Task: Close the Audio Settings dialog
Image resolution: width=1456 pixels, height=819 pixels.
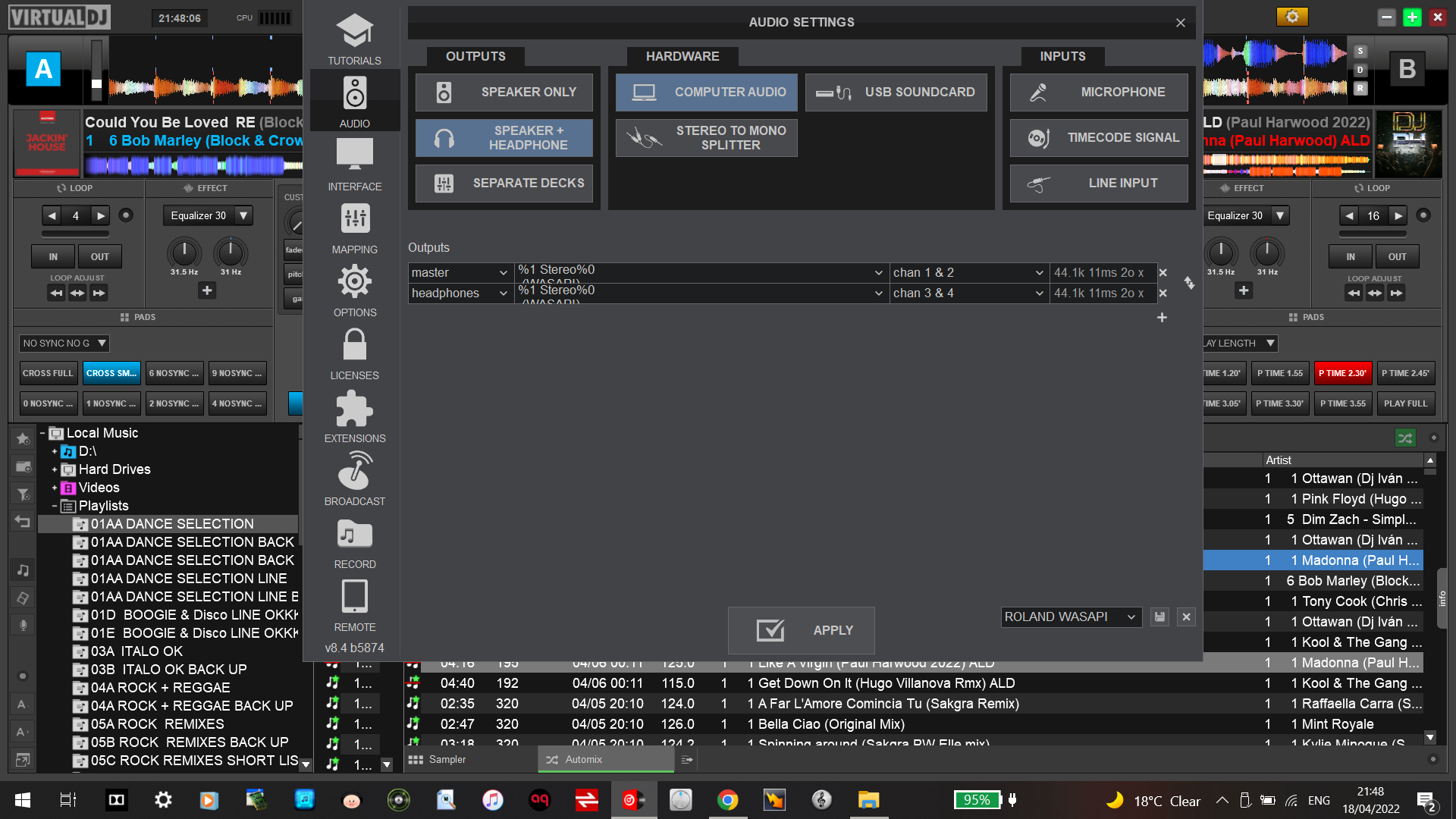Action: point(1181,23)
